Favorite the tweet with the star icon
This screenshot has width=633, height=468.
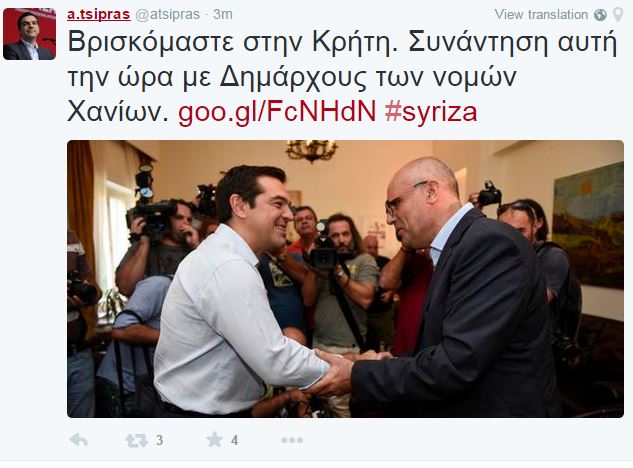(215, 439)
